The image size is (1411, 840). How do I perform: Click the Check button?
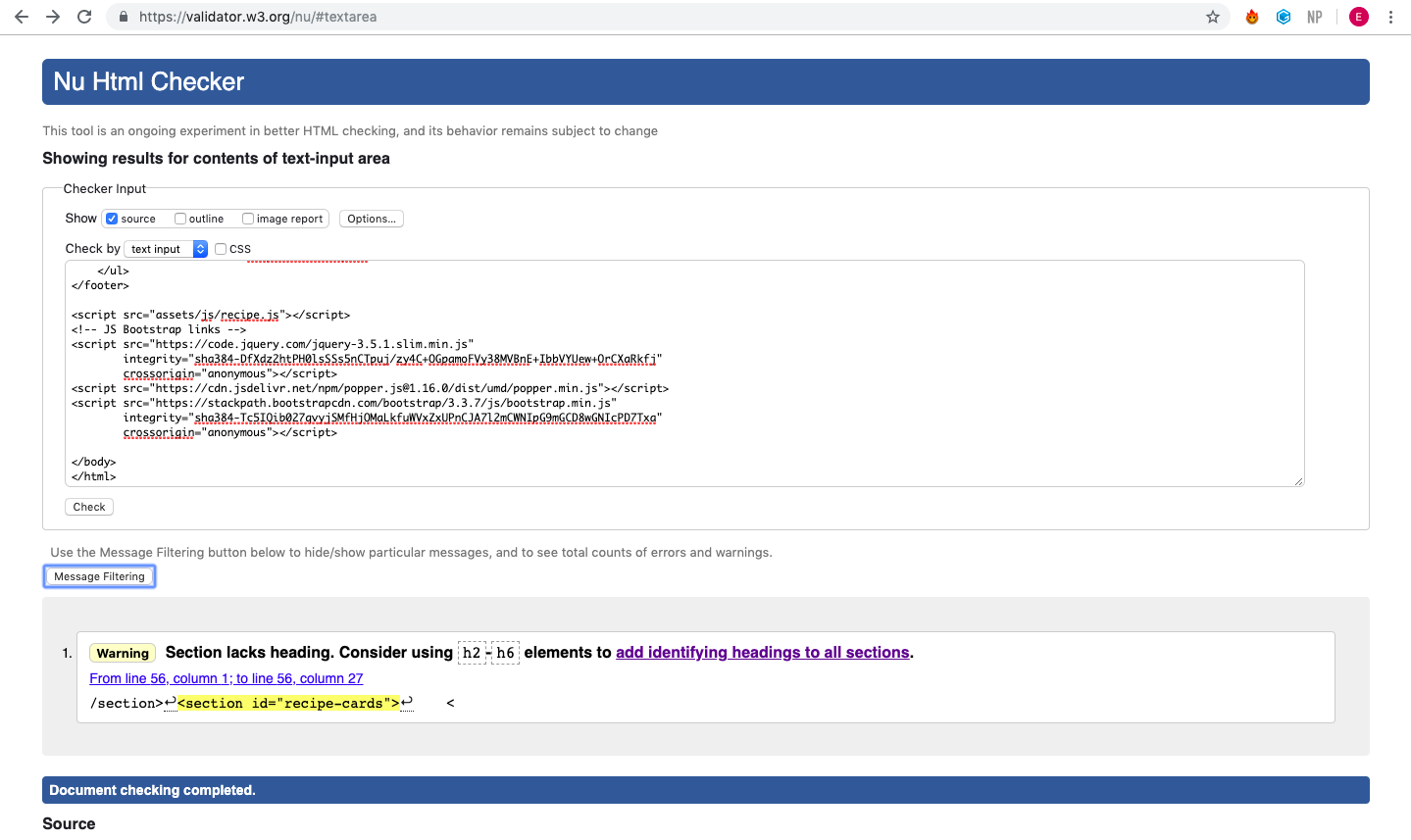(89, 507)
